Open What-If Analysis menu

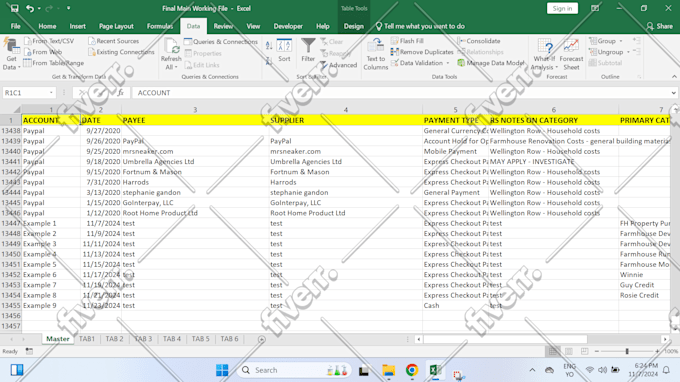pos(544,54)
